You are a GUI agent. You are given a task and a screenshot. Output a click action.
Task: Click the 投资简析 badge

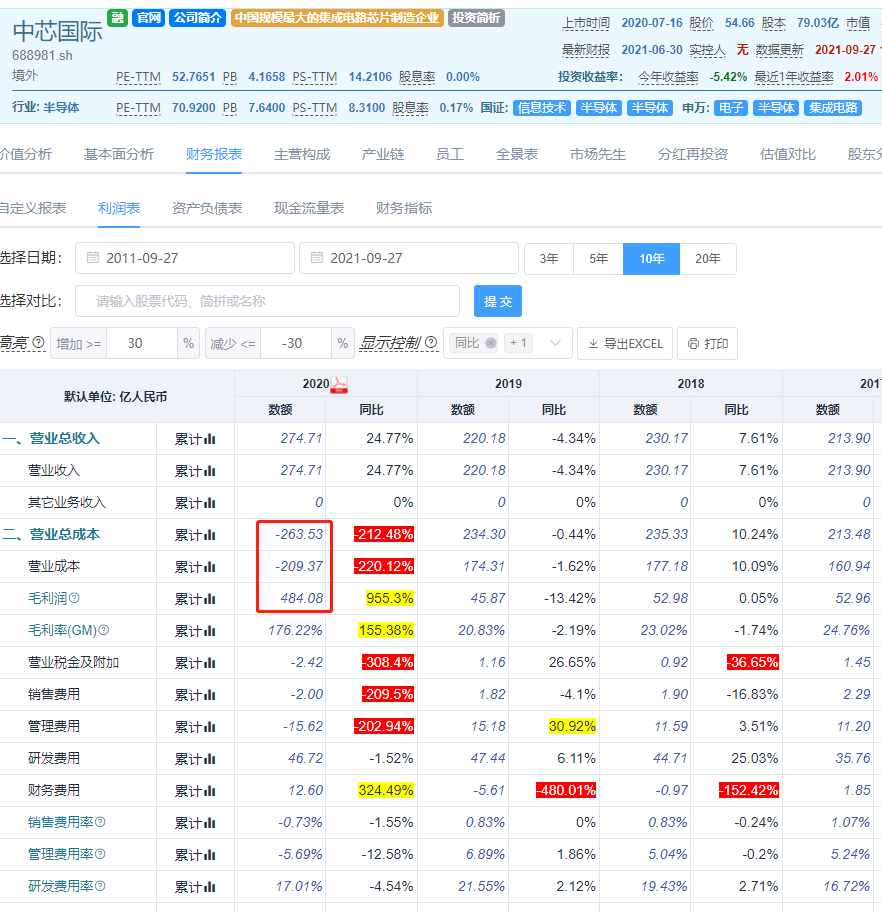point(476,18)
